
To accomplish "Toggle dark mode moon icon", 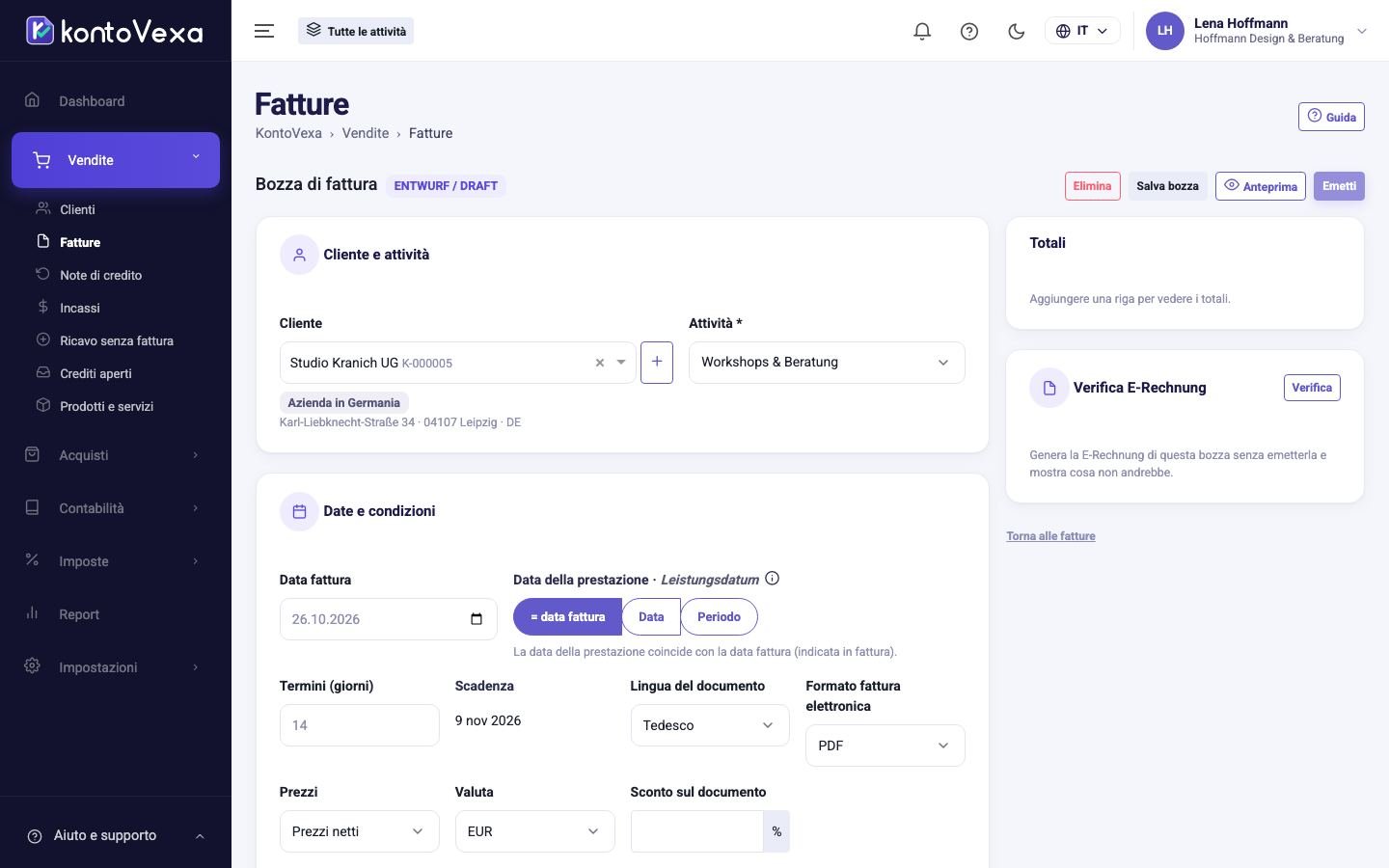I will click(1016, 31).
